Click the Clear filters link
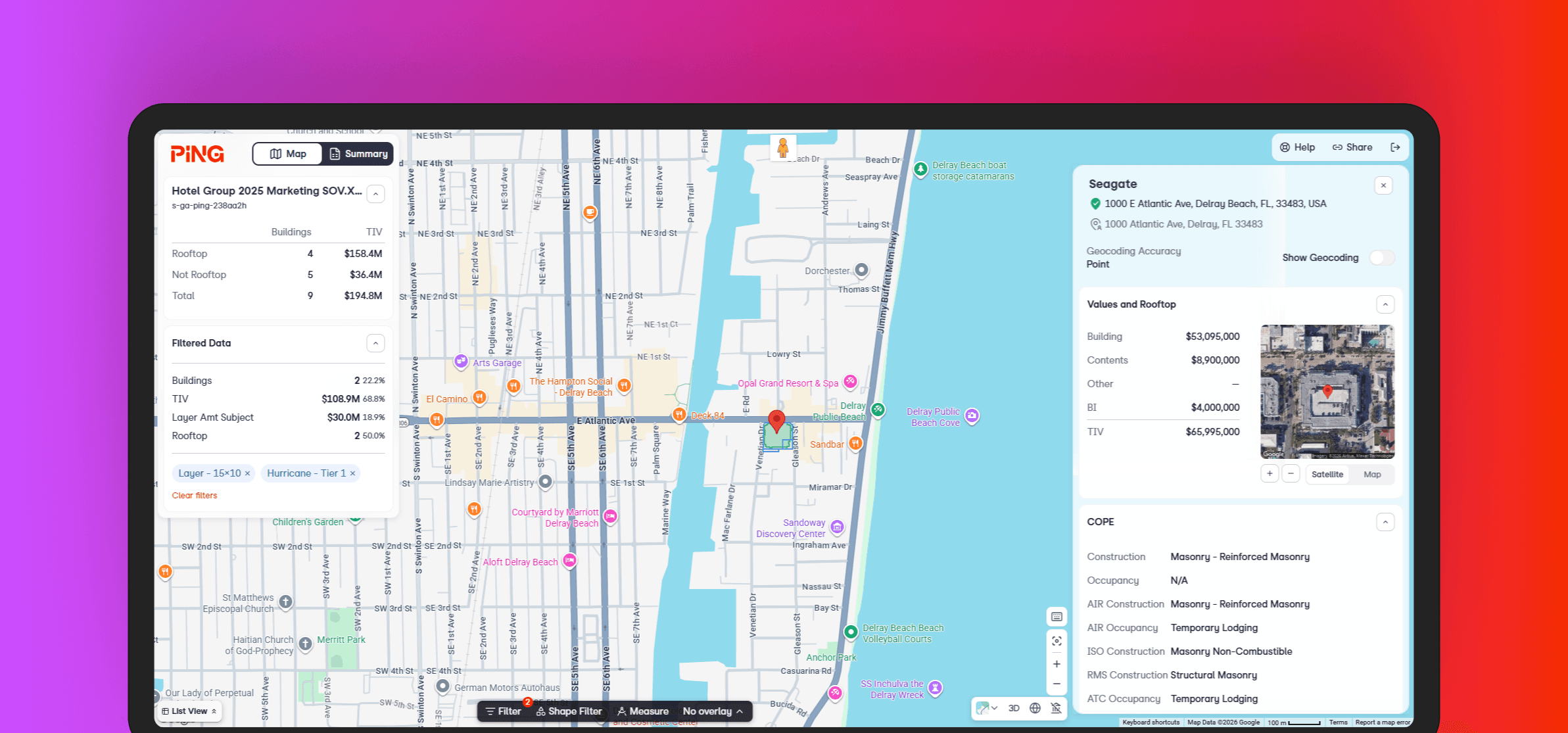Screen dimensions: 1568x733 (x=195, y=496)
